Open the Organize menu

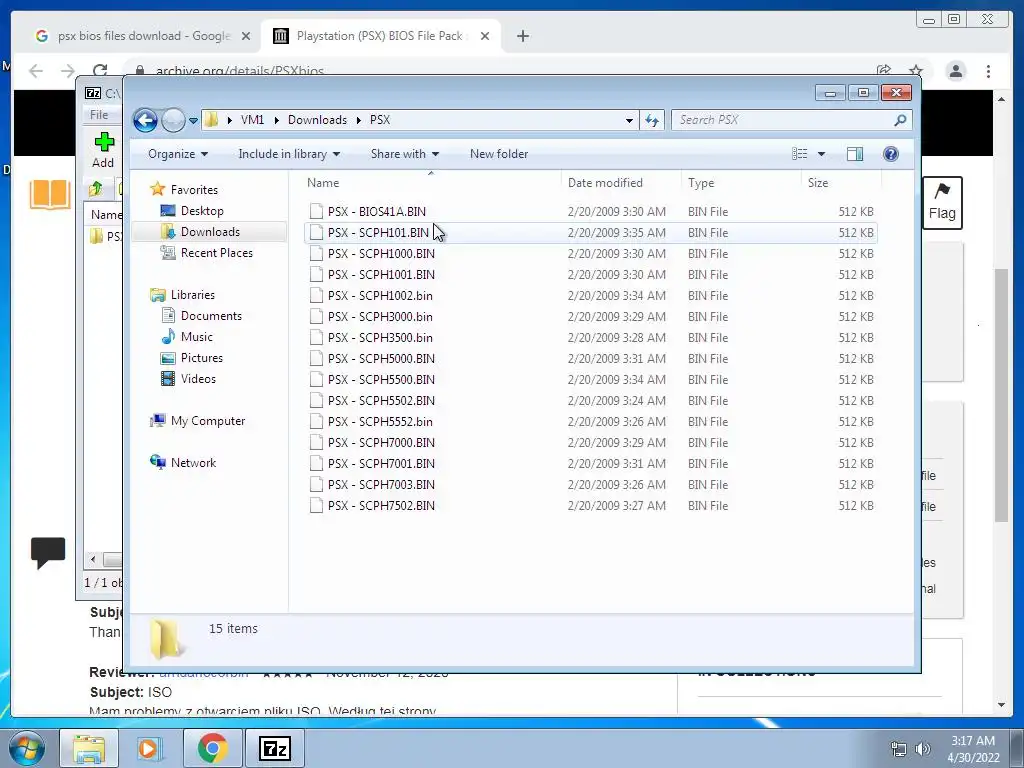[178, 154]
